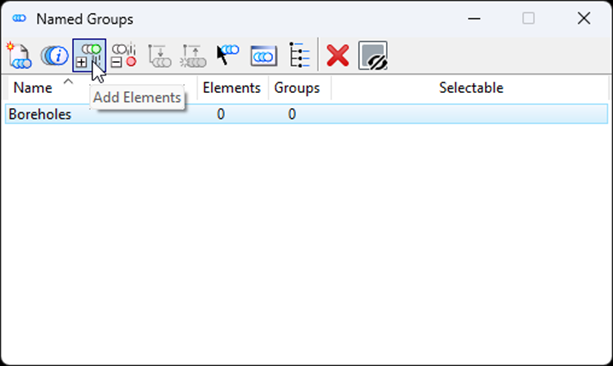Screen dimensions: 613x366
Task: Sort by the Elements column header
Action: tap(232, 88)
